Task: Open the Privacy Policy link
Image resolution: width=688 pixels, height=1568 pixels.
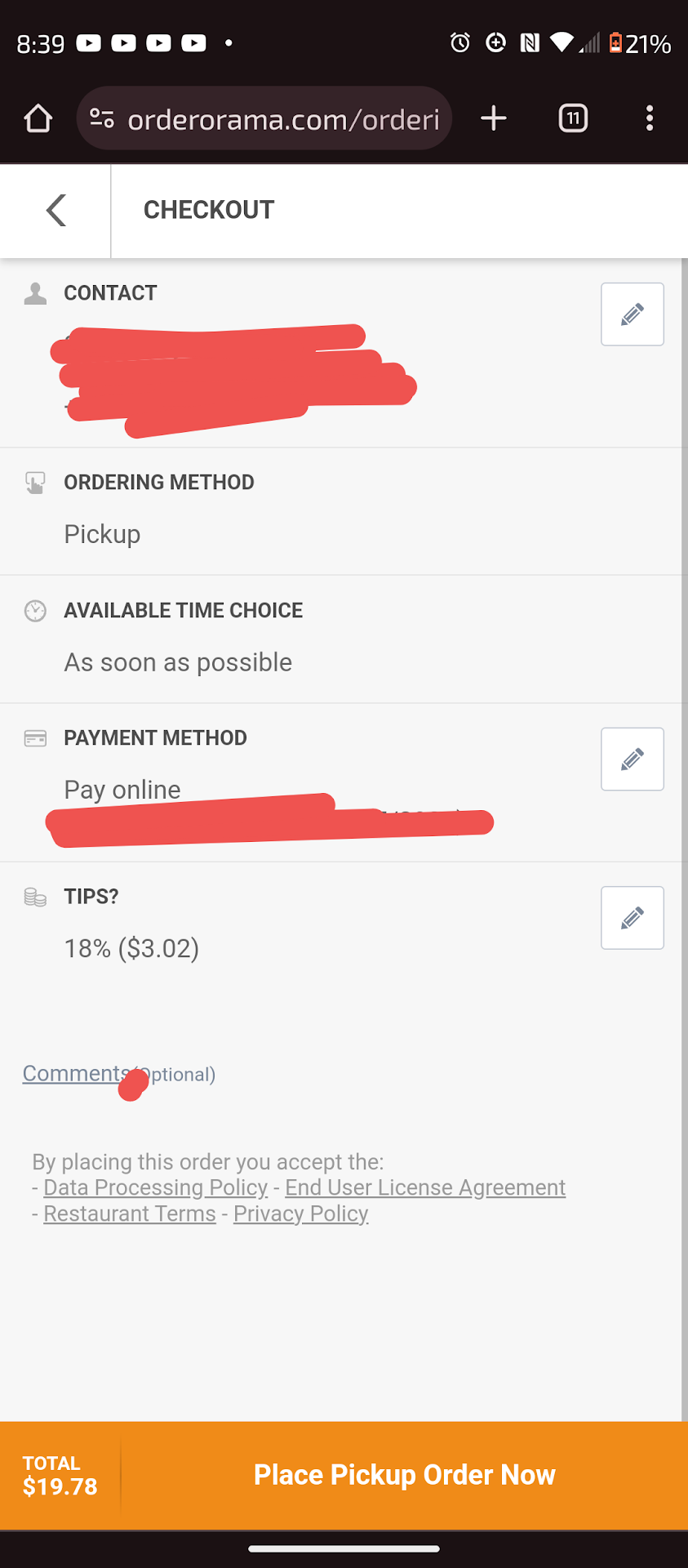Action: [300, 1214]
